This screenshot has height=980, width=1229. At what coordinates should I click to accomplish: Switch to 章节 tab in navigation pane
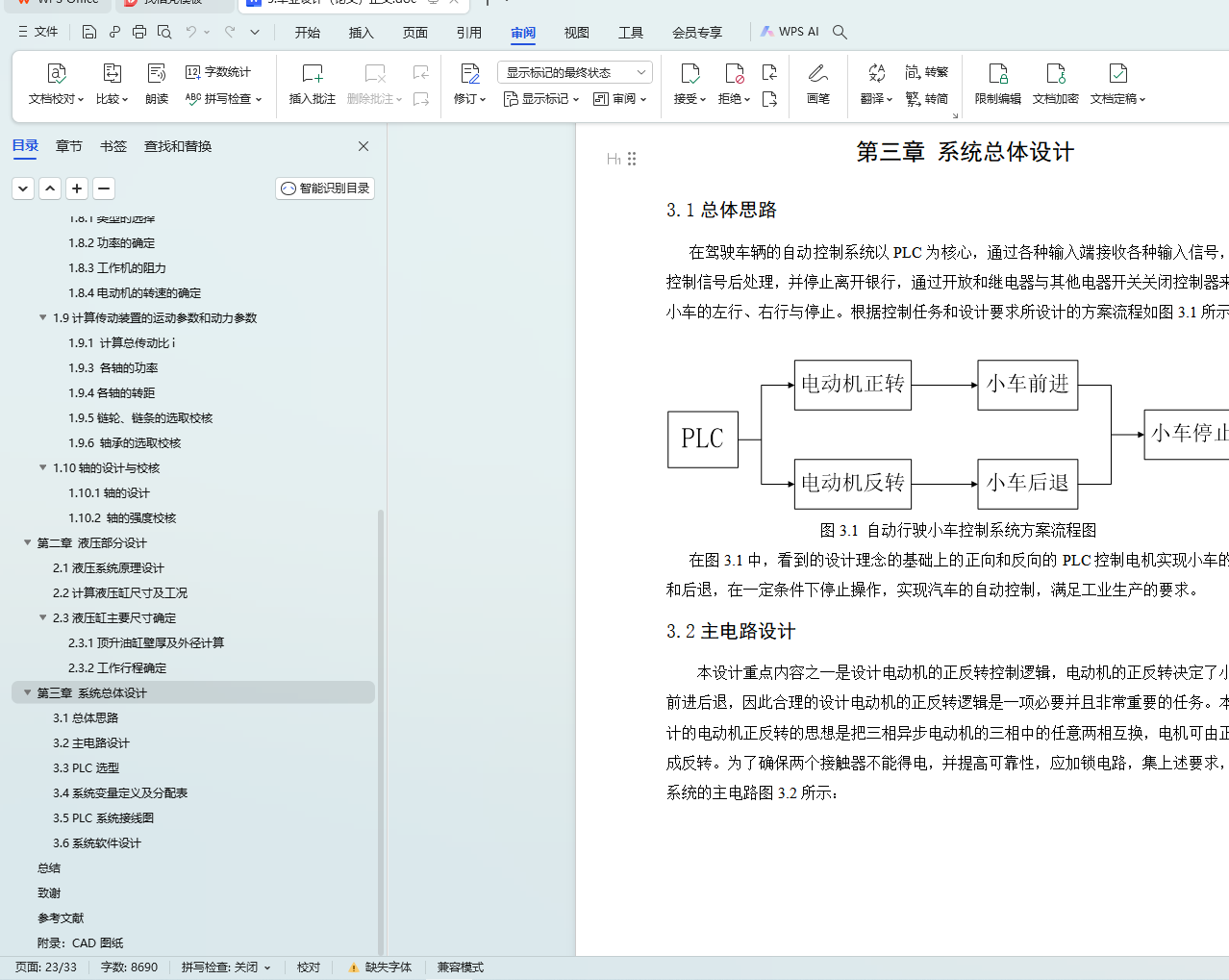pyautogui.click(x=69, y=146)
